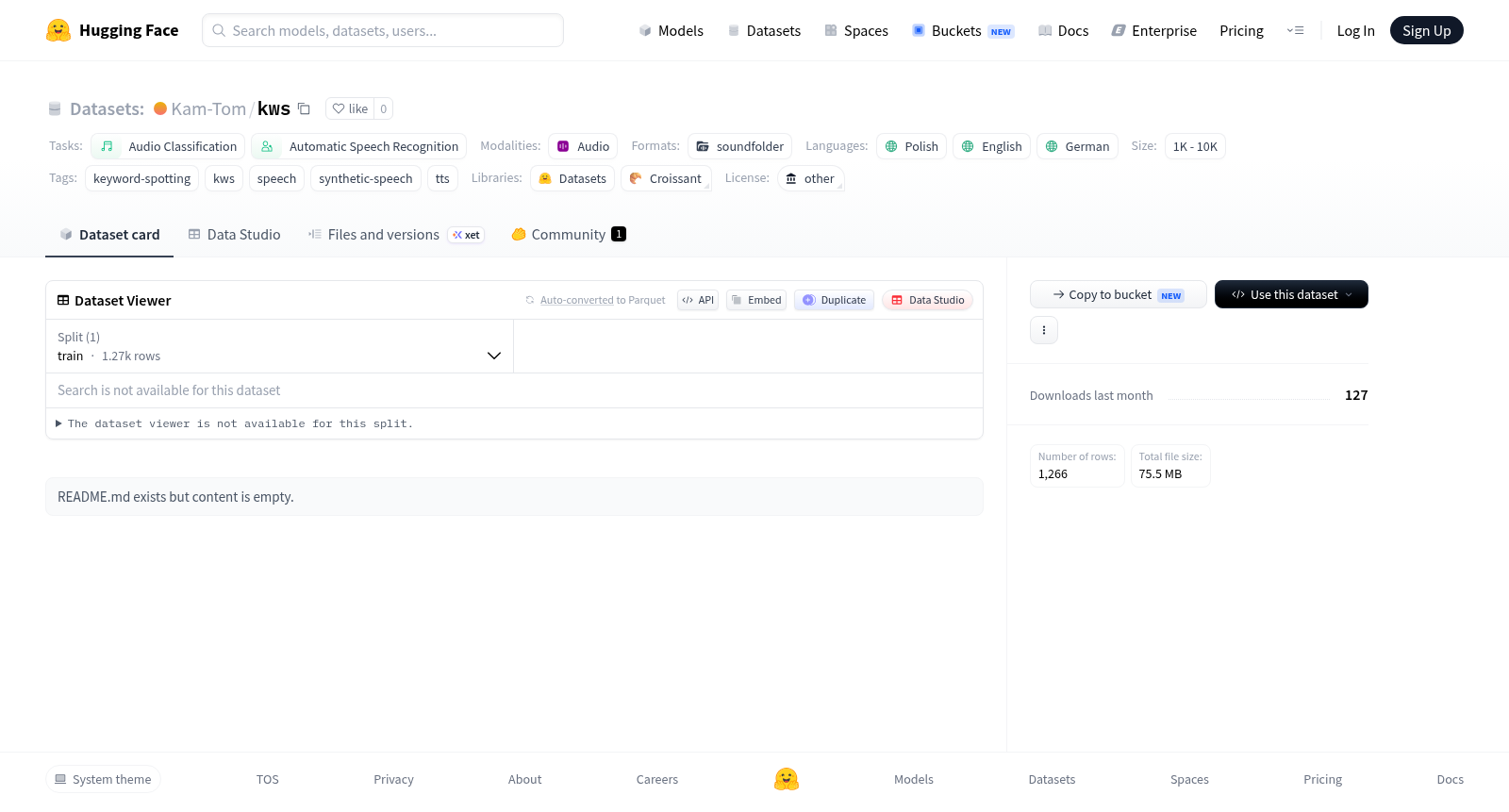
Task: Copy dataset name with the copy icon
Action: 304,108
